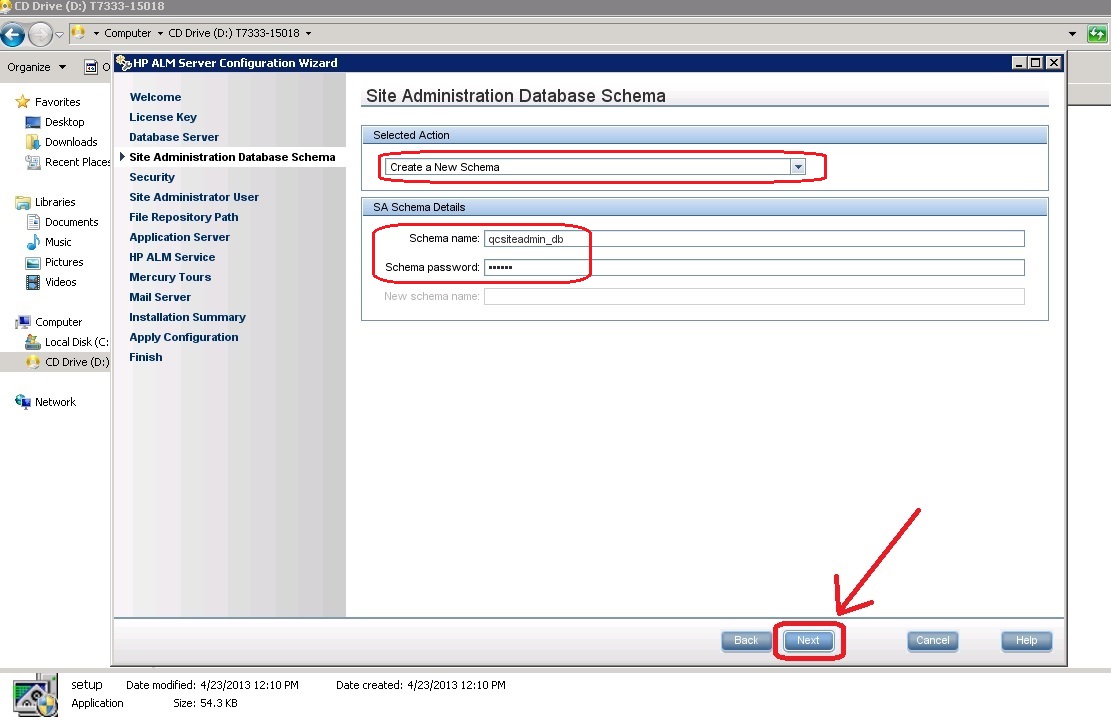Go to the Mail Server step

159,297
